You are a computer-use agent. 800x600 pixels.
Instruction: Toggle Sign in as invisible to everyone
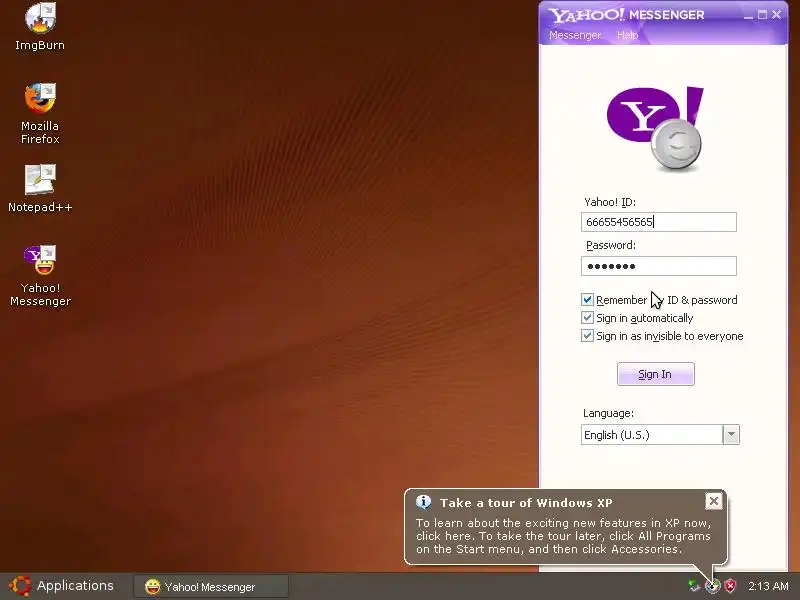point(587,336)
